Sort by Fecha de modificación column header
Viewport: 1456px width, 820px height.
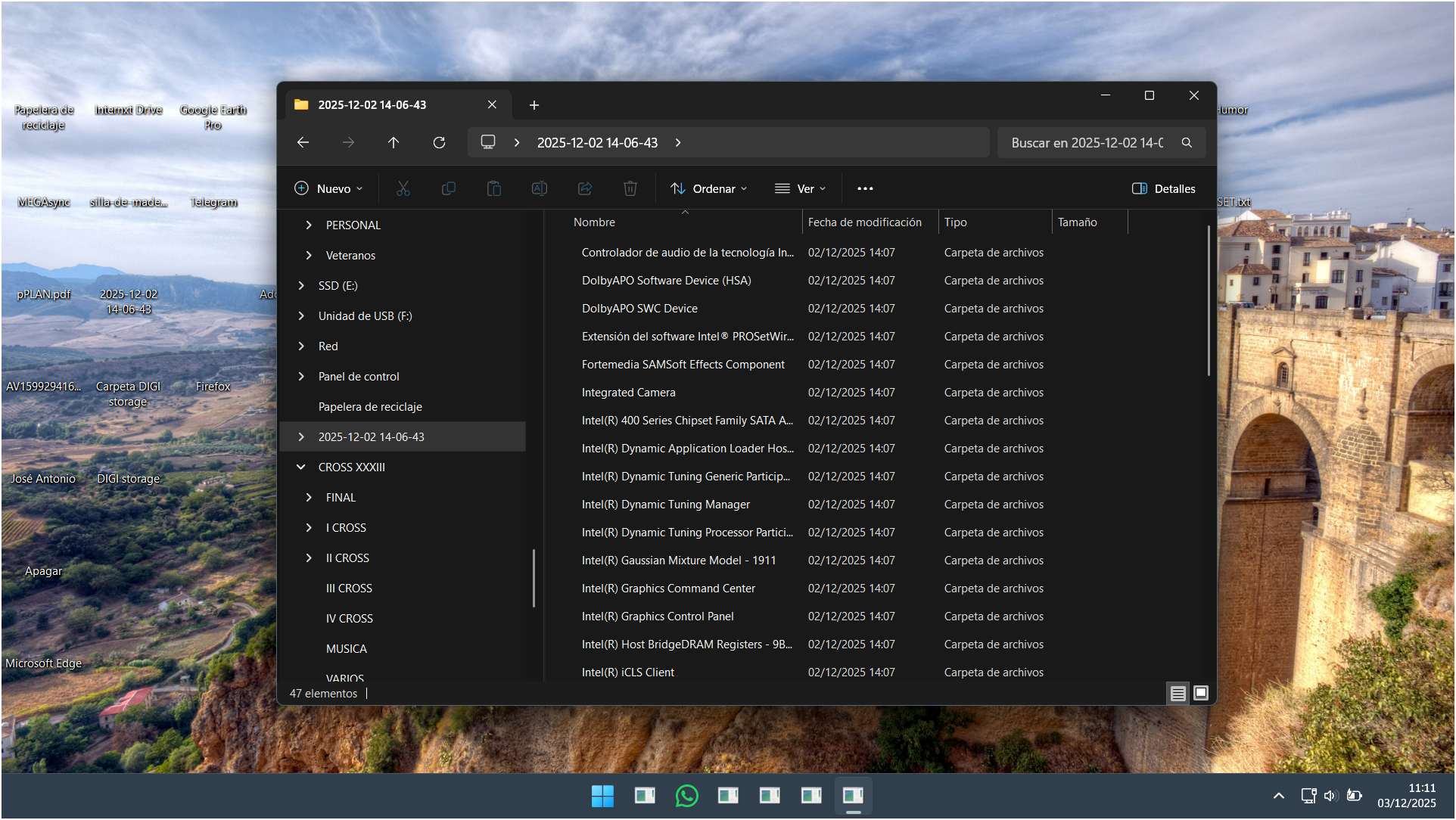tap(864, 222)
